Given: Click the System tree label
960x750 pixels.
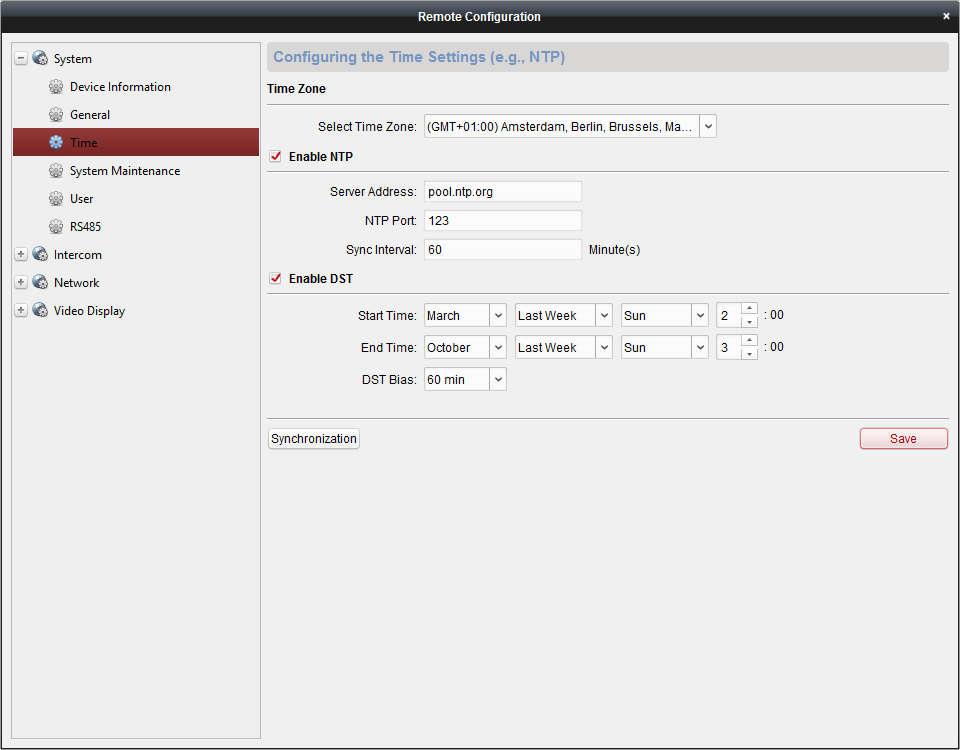Looking at the screenshot, I should tap(73, 59).
